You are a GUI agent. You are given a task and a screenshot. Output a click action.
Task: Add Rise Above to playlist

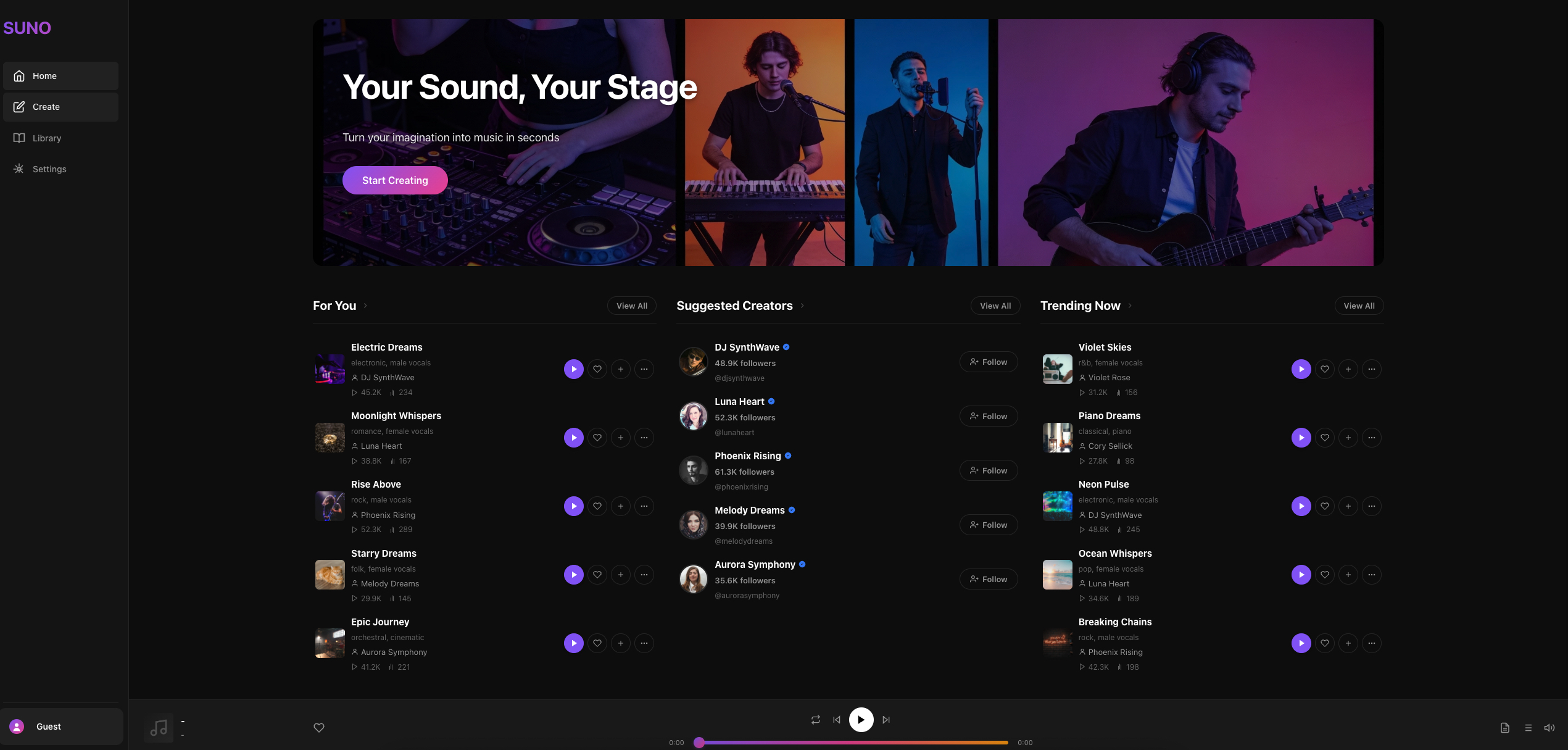[620, 506]
